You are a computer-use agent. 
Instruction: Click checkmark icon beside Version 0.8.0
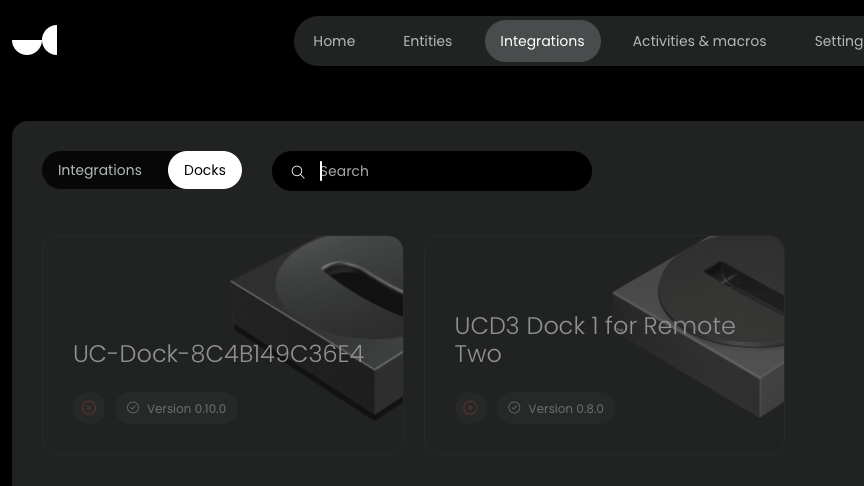514,408
